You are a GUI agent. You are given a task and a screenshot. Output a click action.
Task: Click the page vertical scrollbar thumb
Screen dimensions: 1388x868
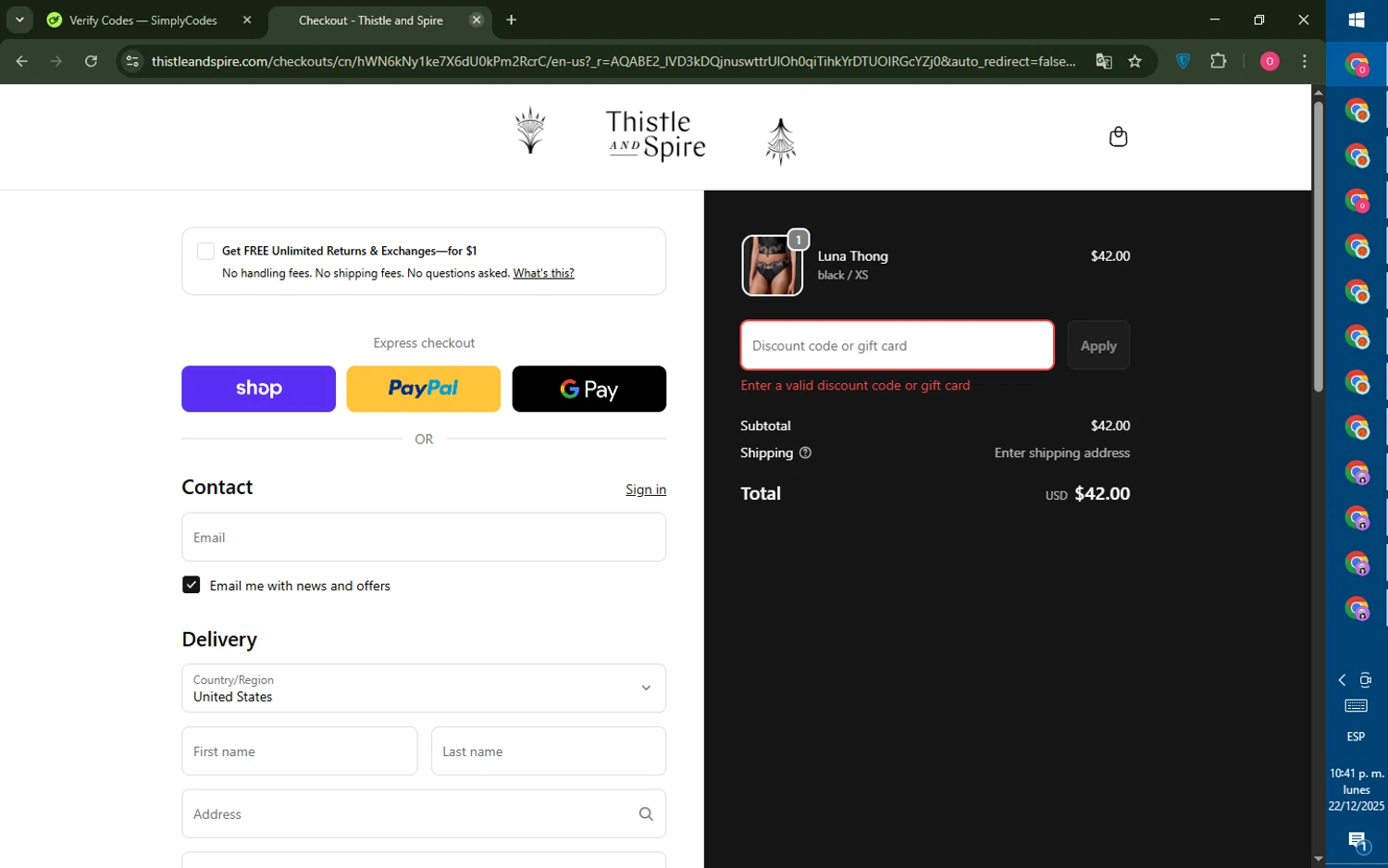(x=1319, y=245)
